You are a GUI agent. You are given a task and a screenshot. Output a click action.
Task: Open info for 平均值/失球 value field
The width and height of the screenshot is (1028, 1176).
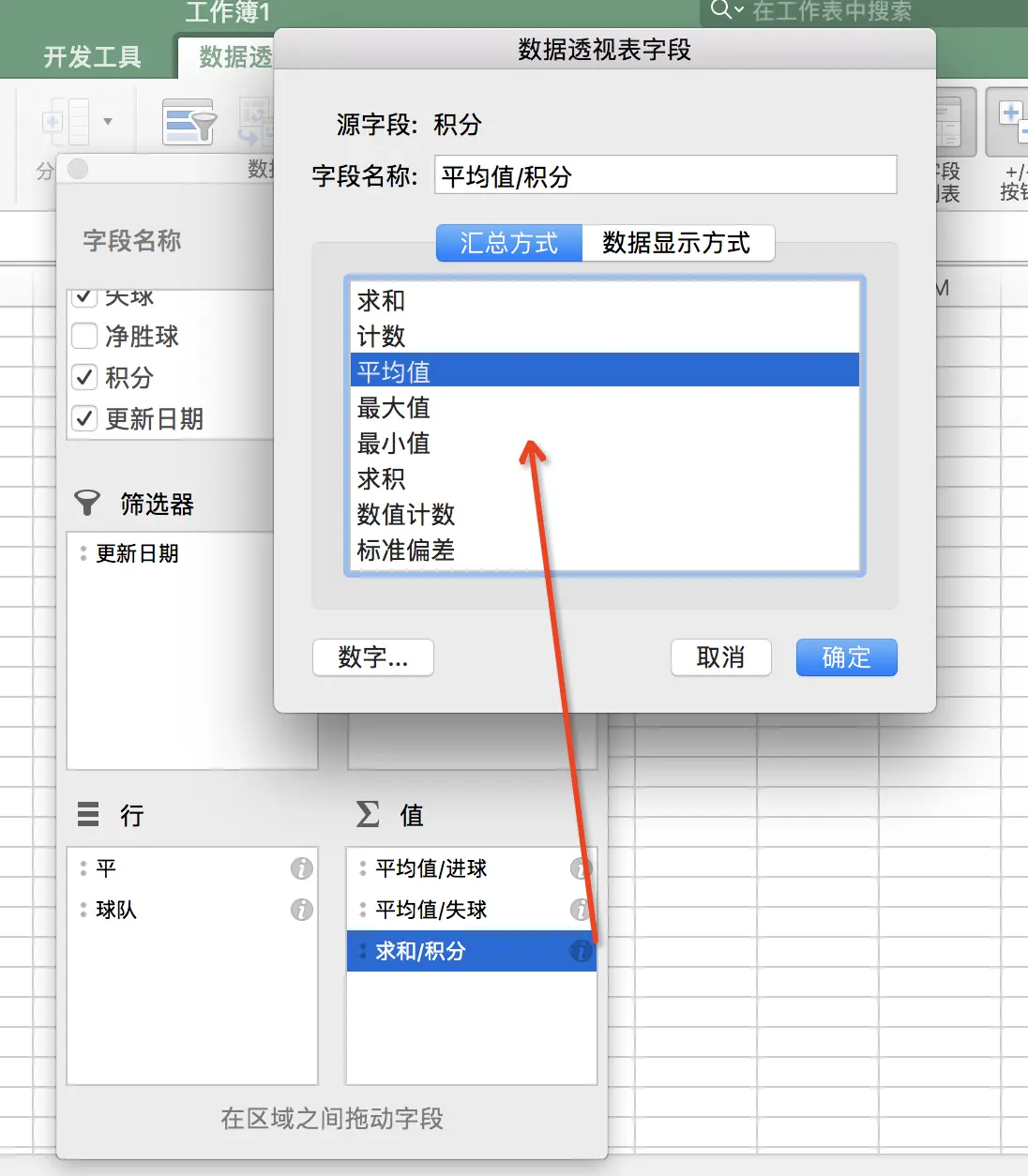coord(581,910)
